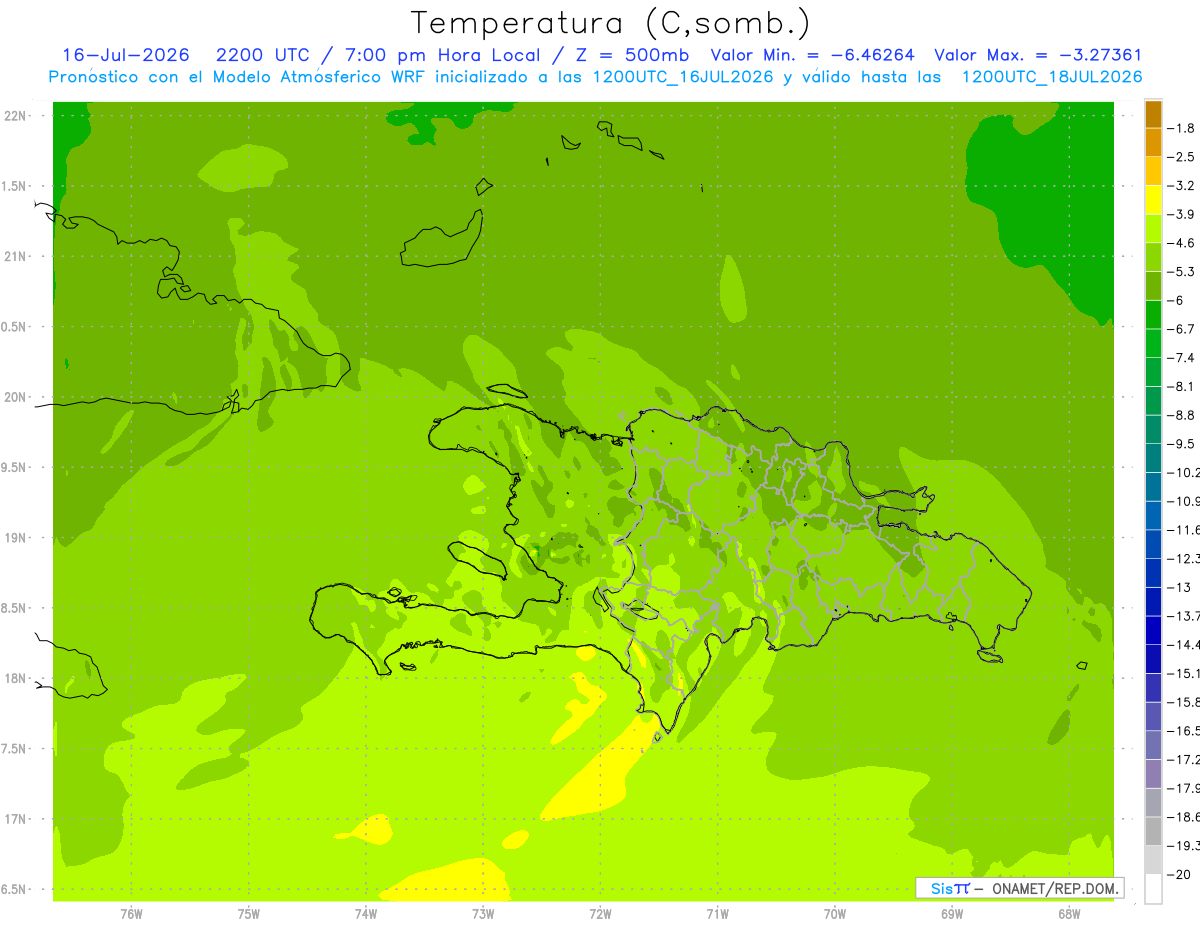
Task: Click green colorbar swatch between -6 and -6.7
Action: [x=1153, y=315]
